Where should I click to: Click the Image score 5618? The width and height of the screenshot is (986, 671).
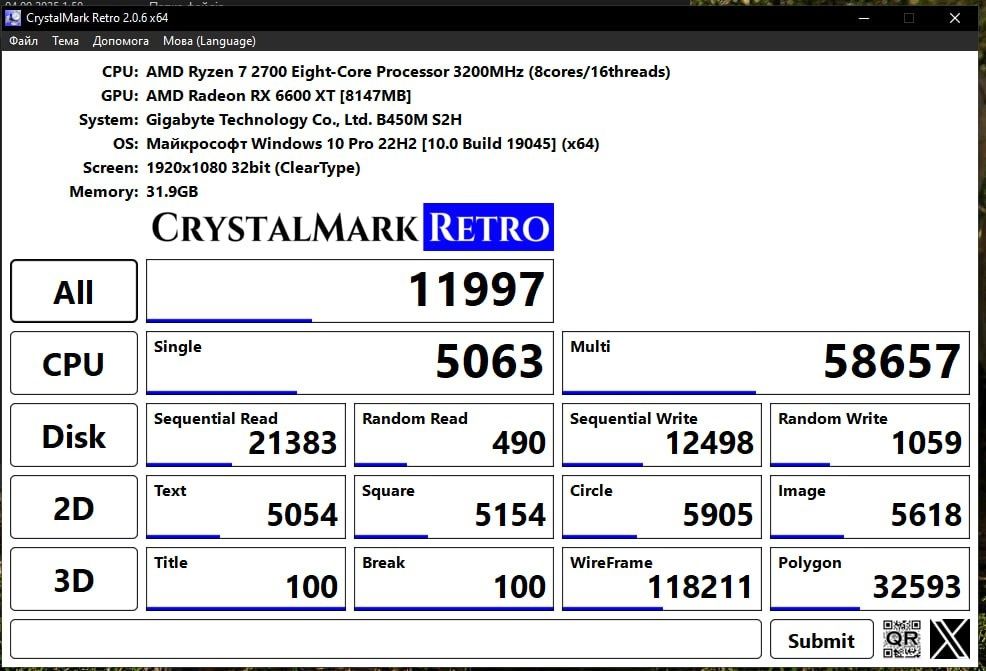pos(870,507)
